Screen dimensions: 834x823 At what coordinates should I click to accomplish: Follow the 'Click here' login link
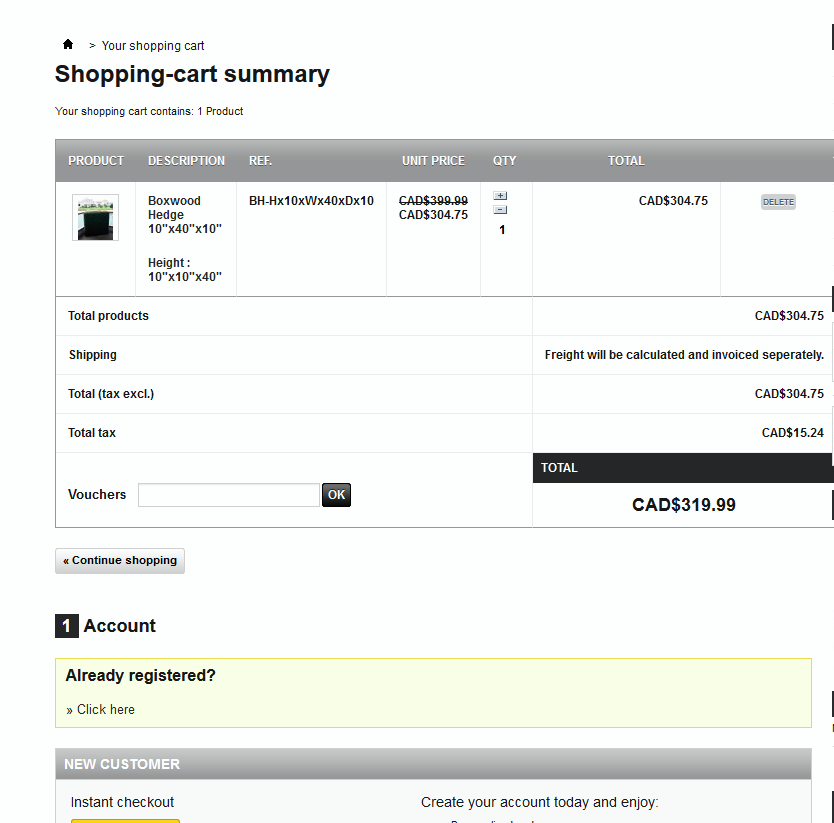(x=105, y=710)
